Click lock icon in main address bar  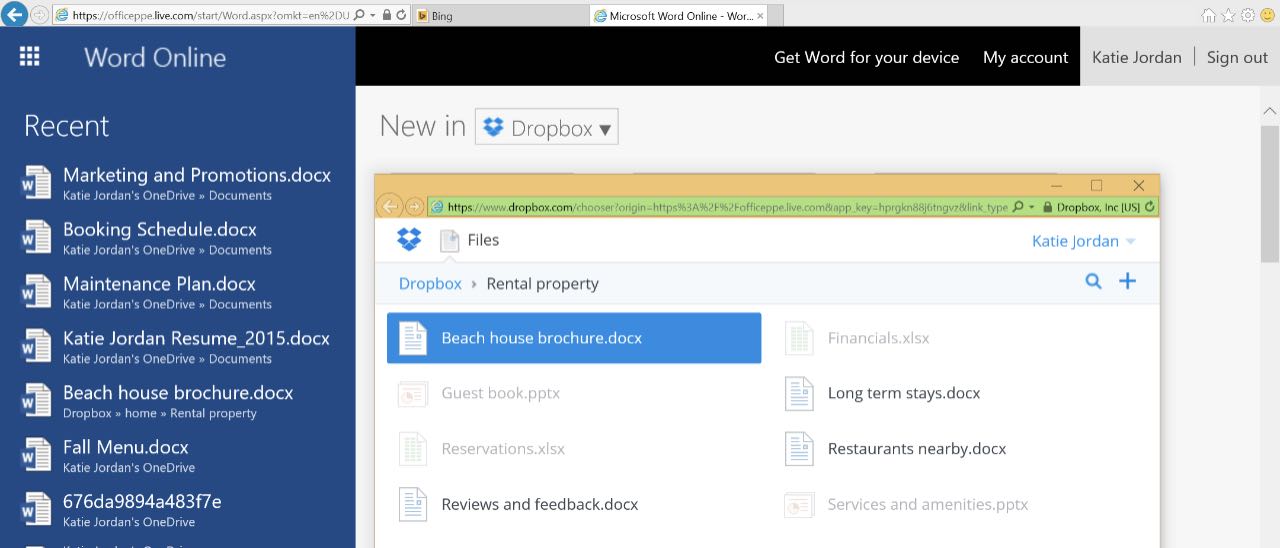pyautogui.click(x=387, y=16)
